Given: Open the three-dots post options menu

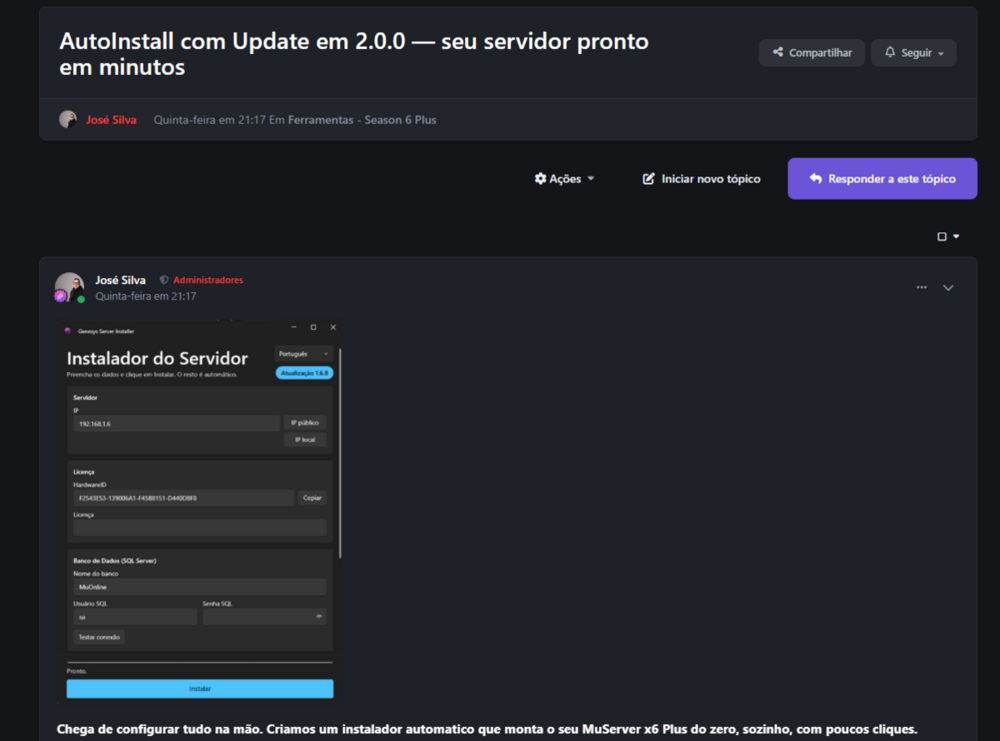Looking at the screenshot, I should click(x=922, y=288).
